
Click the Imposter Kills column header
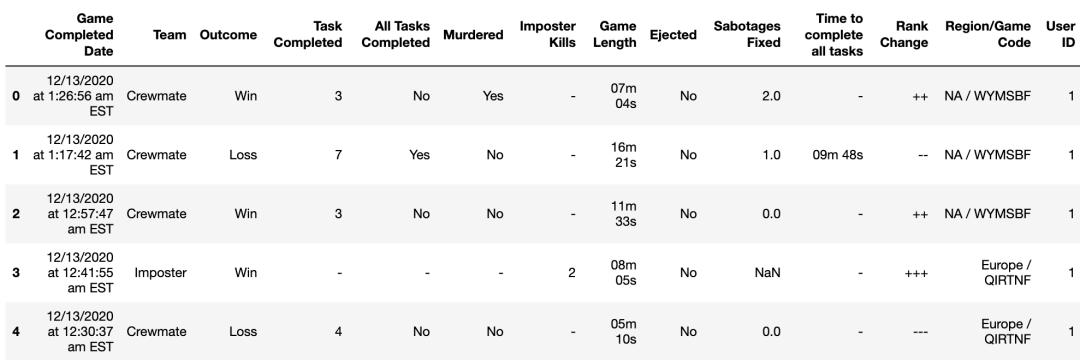(548, 34)
